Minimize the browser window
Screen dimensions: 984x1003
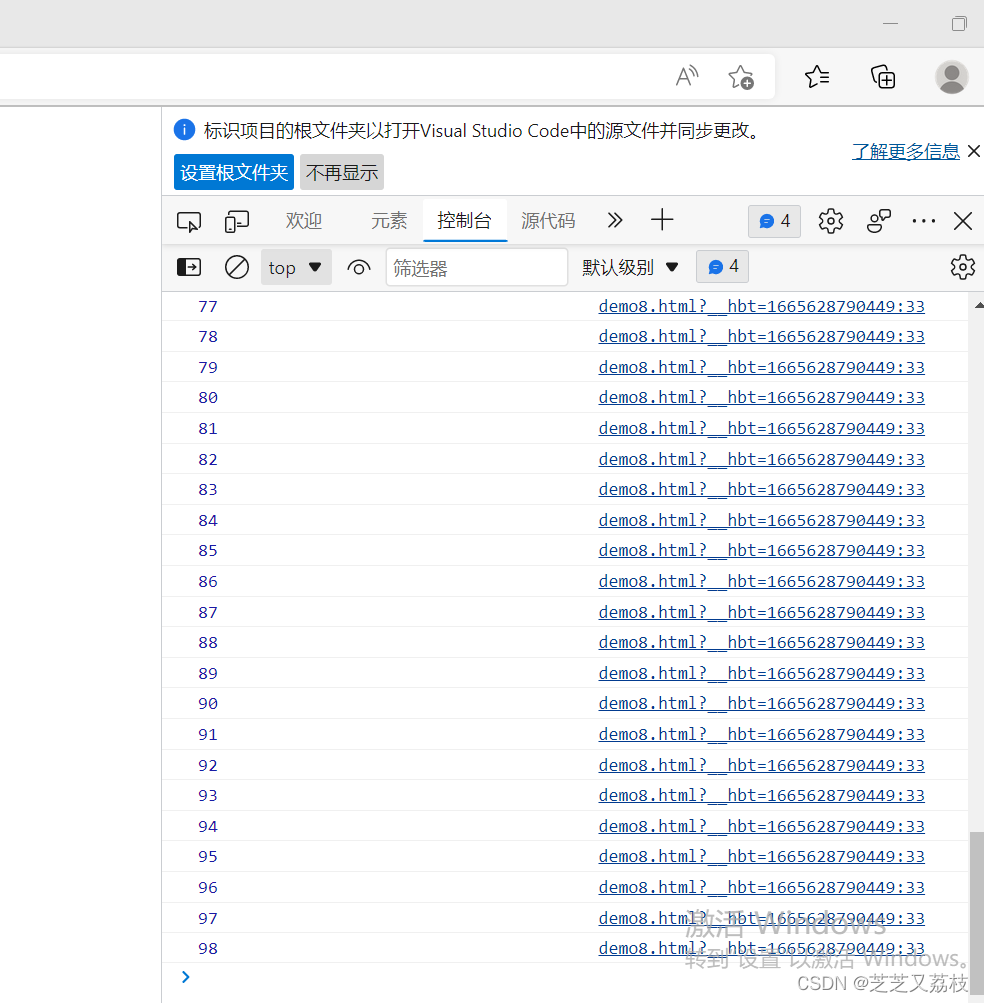tap(891, 24)
